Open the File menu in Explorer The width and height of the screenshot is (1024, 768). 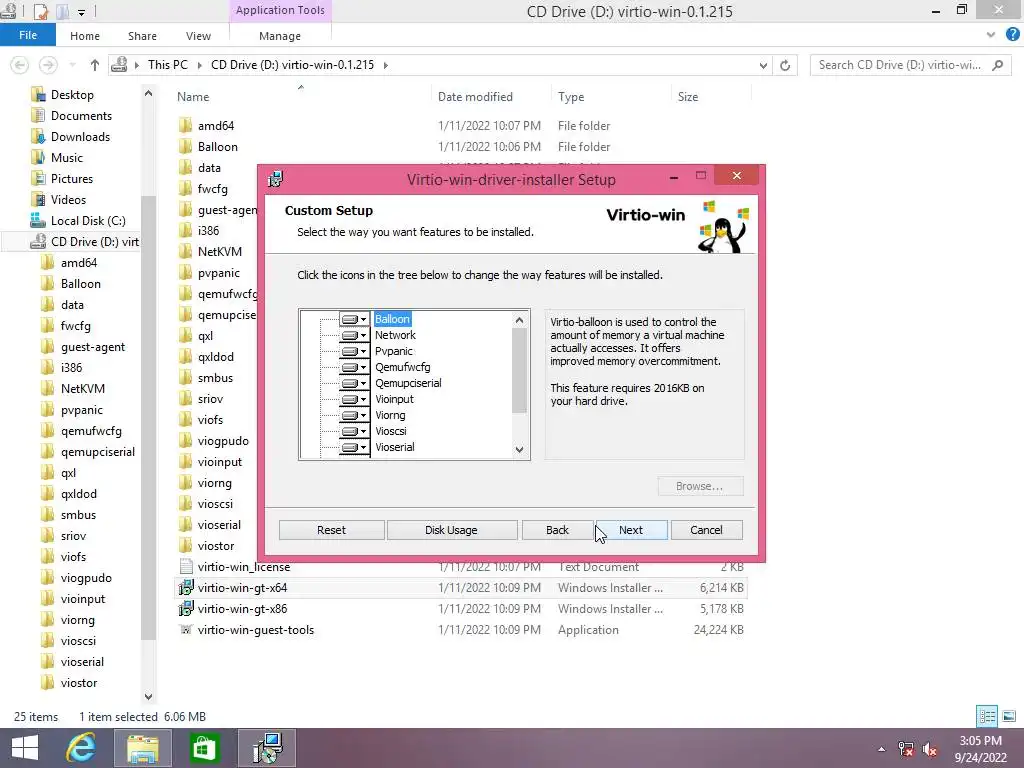click(x=28, y=35)
